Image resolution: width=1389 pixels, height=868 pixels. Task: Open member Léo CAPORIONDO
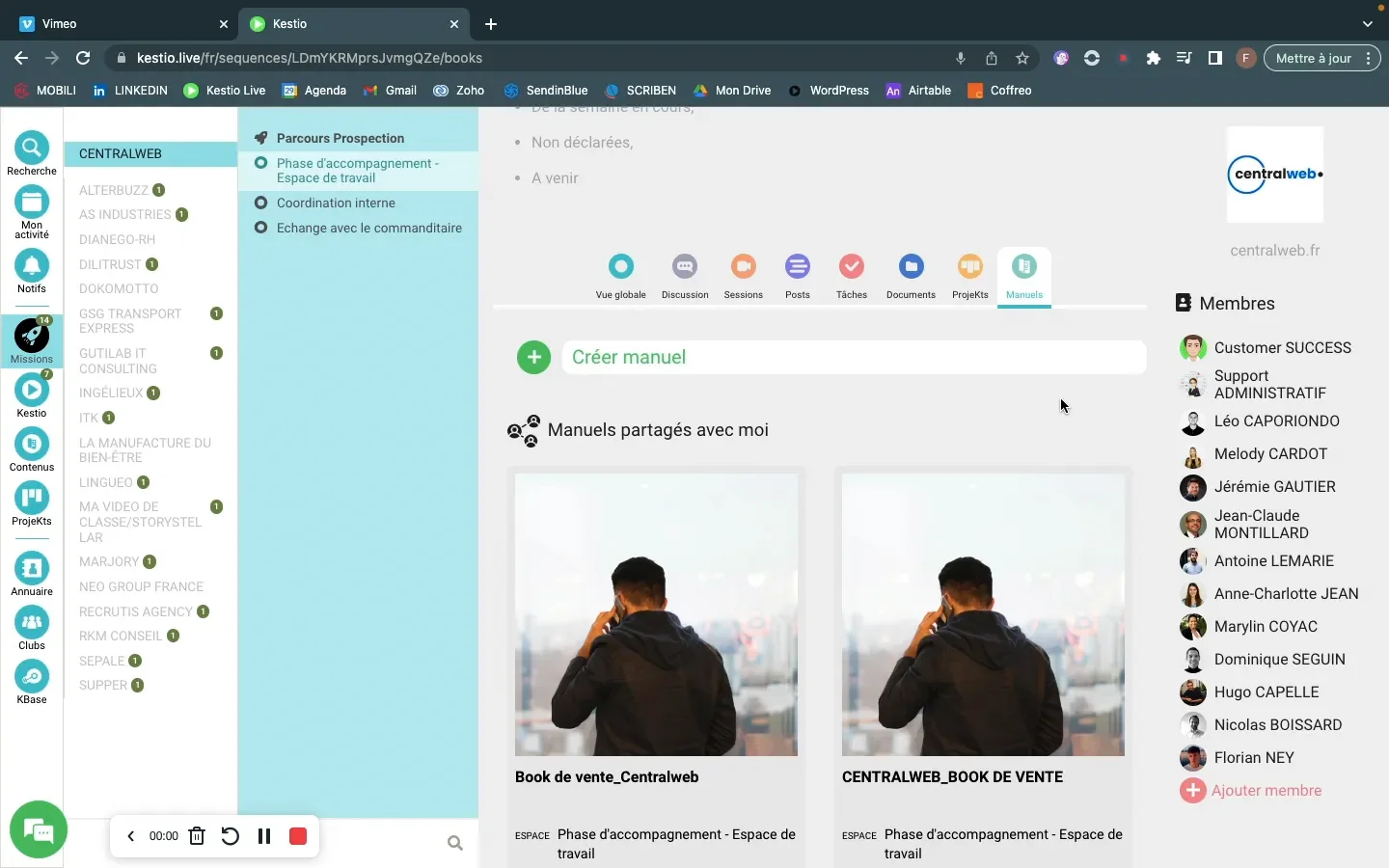(x=1277, y=421)
